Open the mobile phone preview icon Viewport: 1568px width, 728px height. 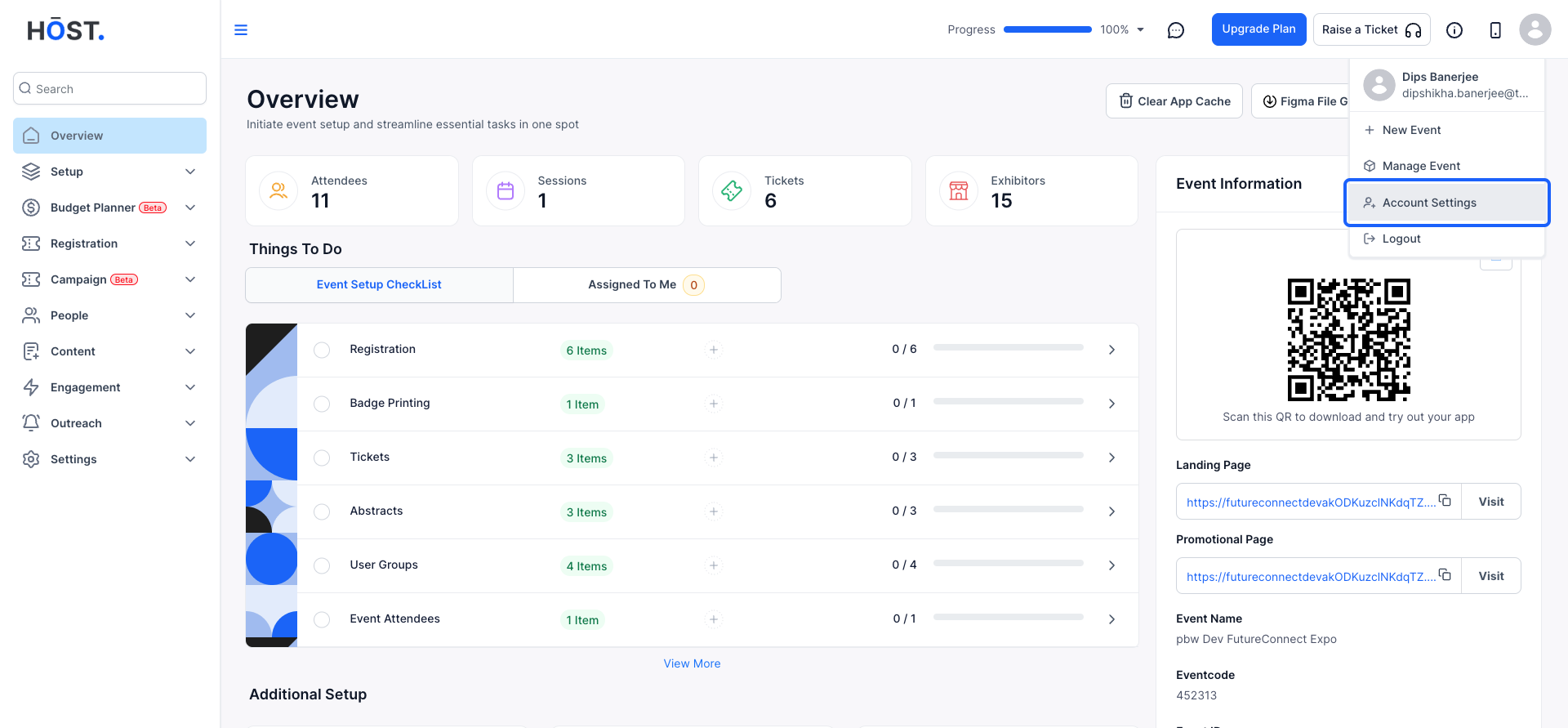click(x=1495, y=30)
